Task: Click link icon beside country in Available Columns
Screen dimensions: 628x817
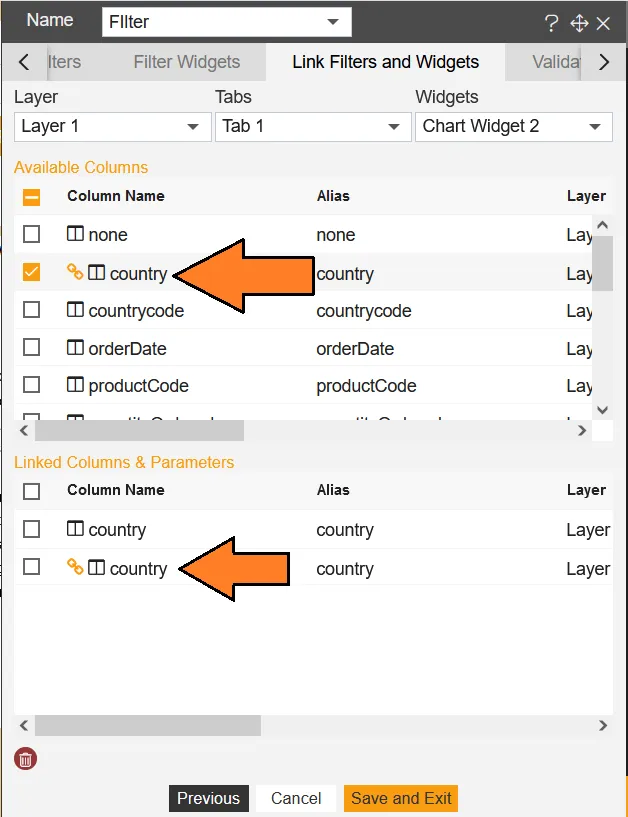Action: pos(75,272)
